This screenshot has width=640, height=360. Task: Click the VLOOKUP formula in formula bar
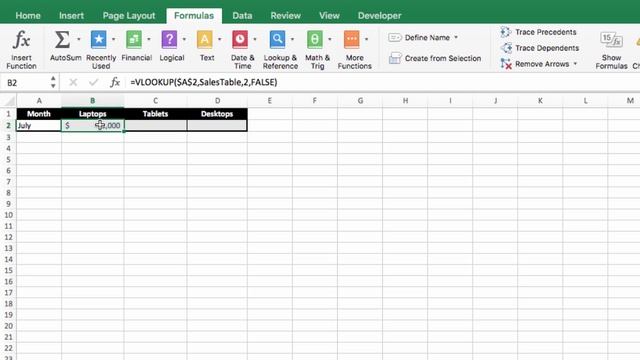point(204,82)
